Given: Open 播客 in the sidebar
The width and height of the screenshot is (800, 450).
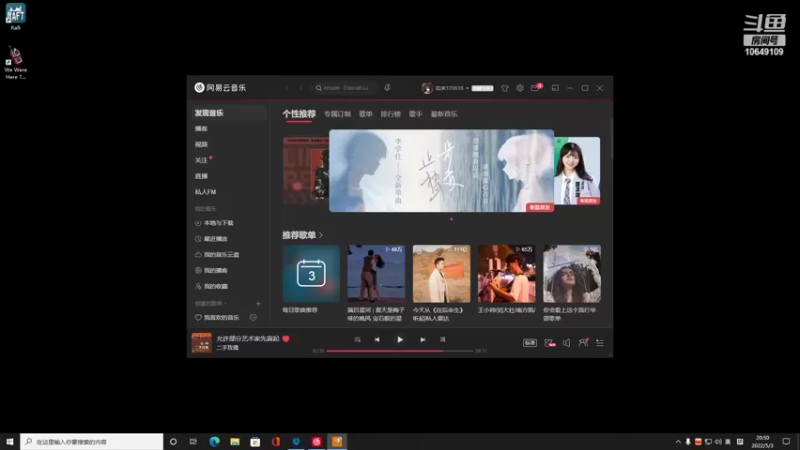Looking at the screenshot, I should 201,129.
